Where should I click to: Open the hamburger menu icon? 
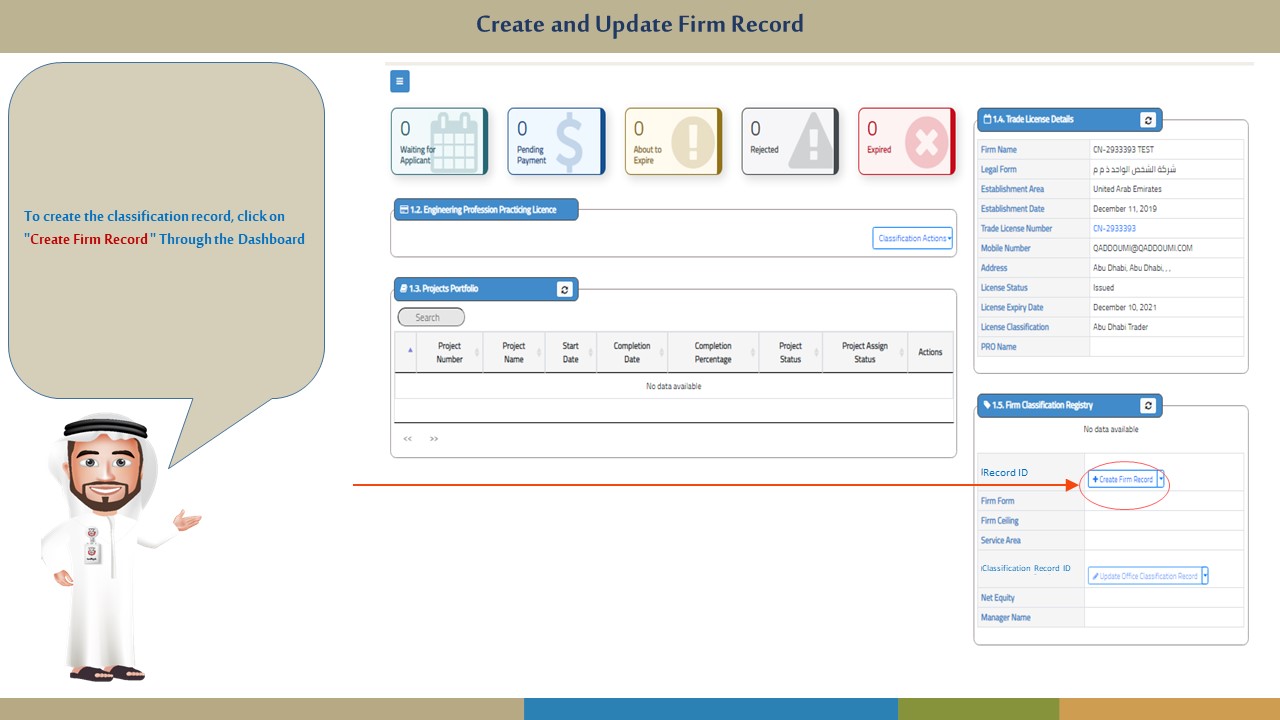click(399, 82)
